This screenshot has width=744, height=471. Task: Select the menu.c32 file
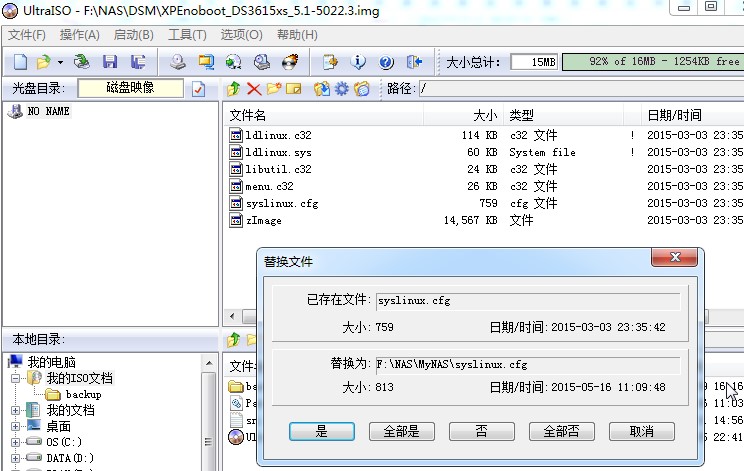click(x=269, y=186)
